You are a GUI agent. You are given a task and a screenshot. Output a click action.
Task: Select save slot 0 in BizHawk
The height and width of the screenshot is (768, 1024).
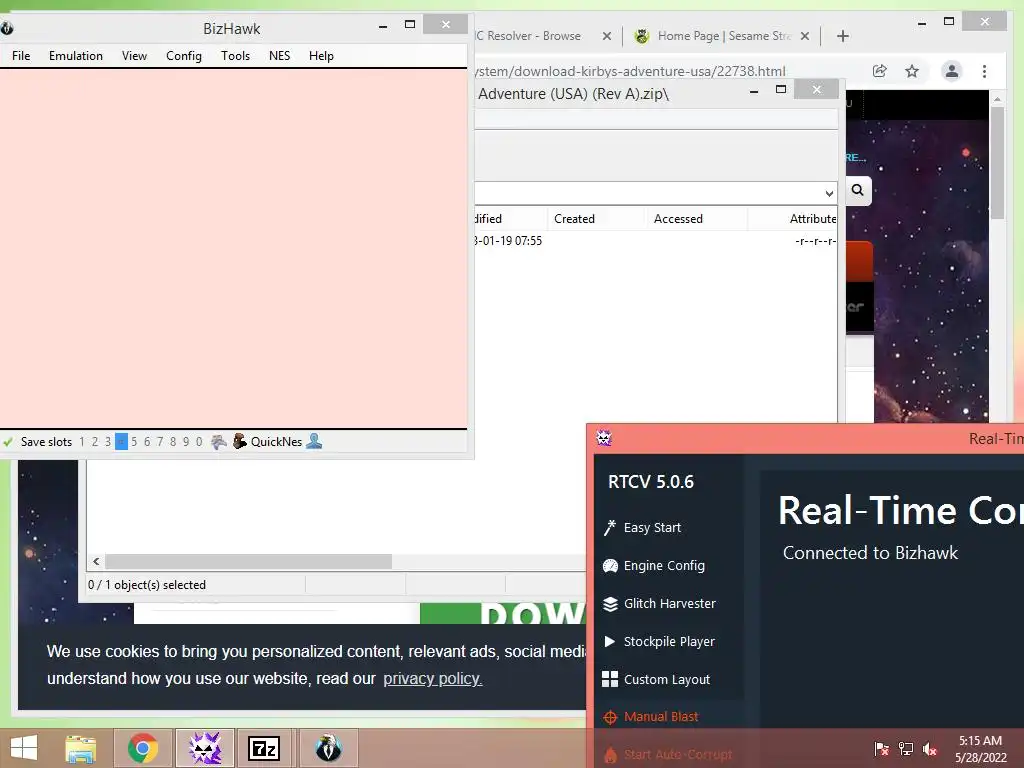click(x=199, y=442)
